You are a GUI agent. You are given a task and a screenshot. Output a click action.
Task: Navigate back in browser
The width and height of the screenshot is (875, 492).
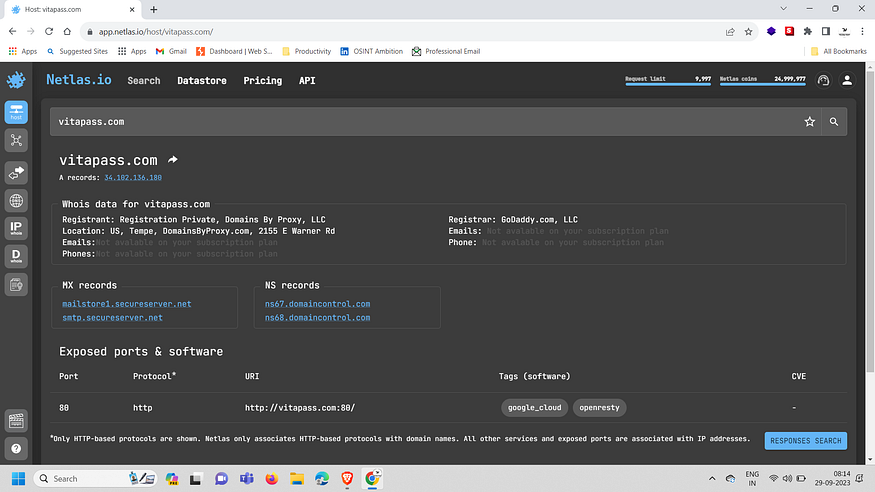[13, 32]
